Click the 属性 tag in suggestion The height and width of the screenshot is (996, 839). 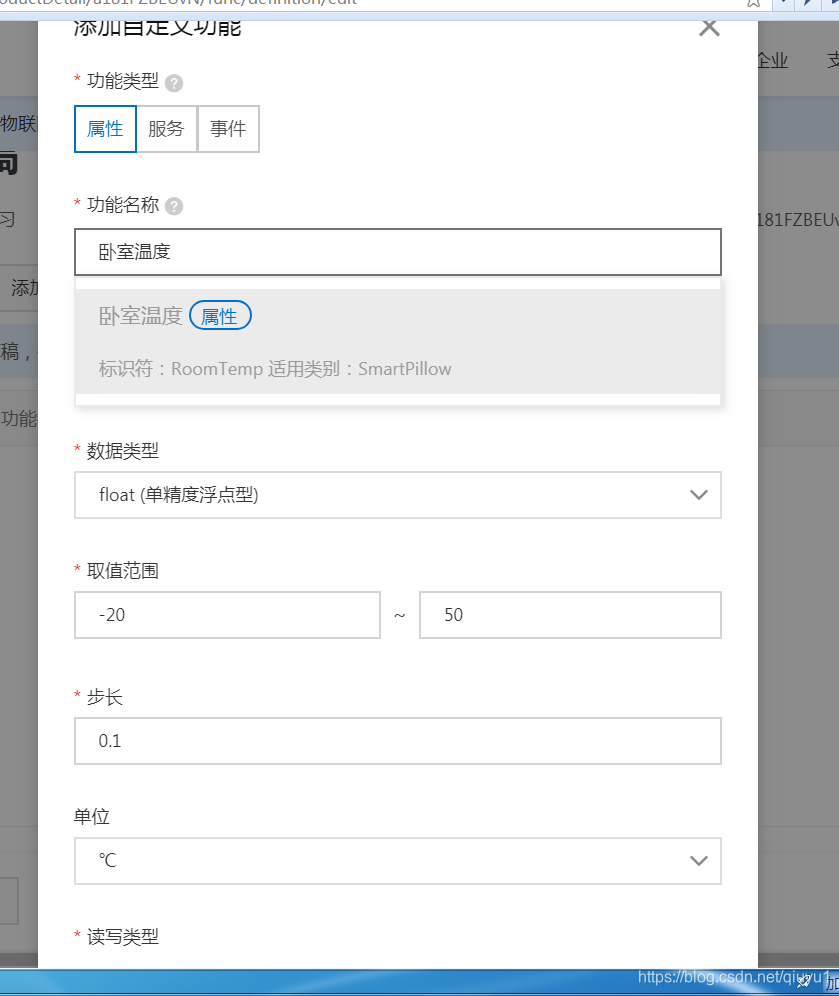220,316
